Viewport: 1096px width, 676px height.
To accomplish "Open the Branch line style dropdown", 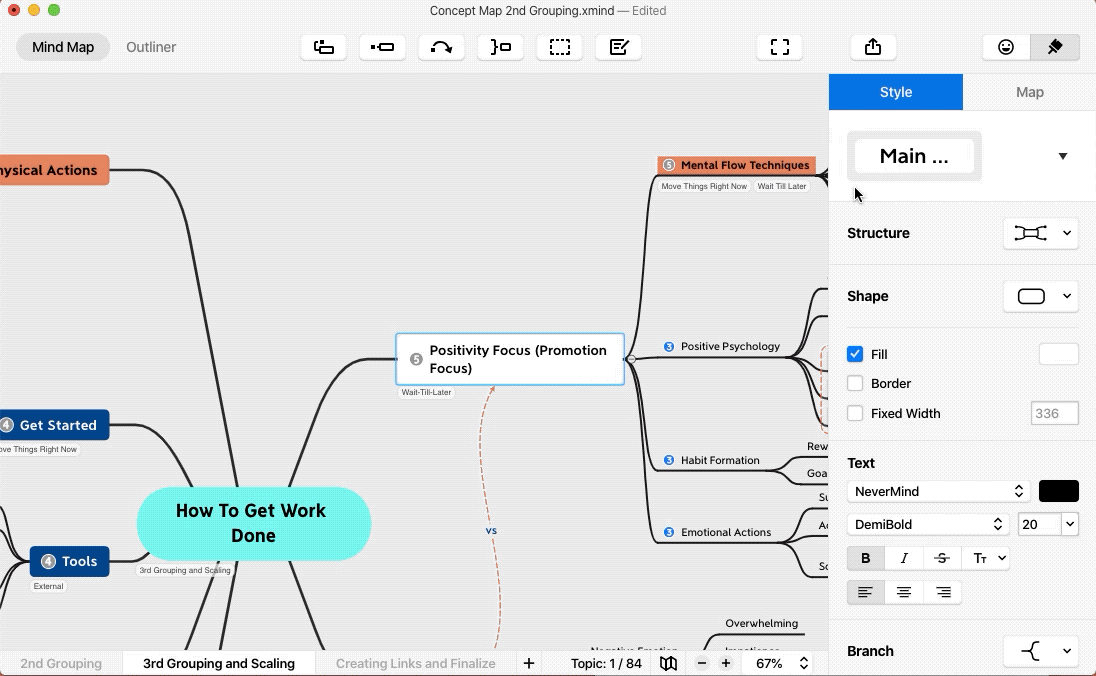I will (x=1040, y=651).
